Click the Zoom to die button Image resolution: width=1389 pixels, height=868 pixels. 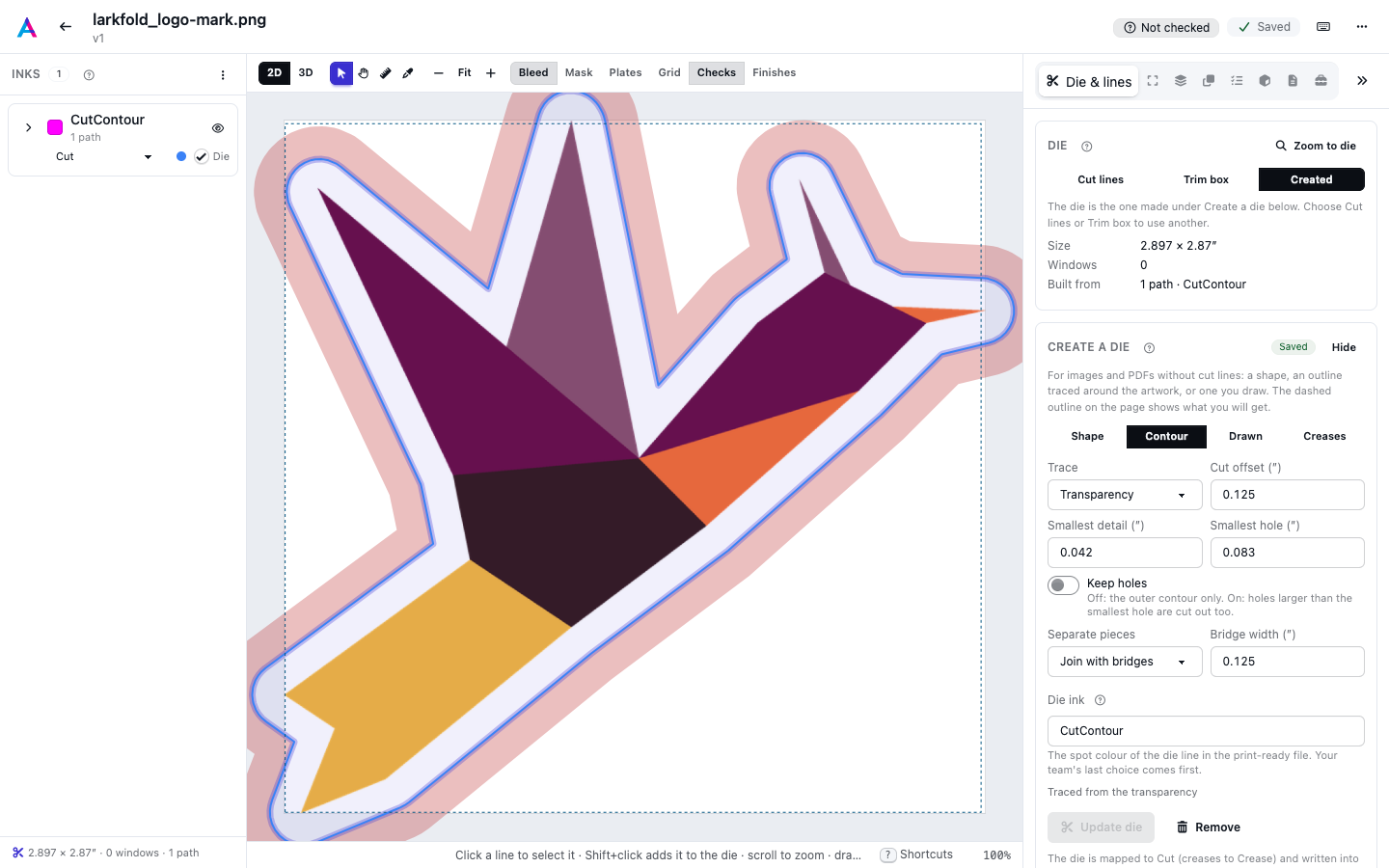point(1316,147)
